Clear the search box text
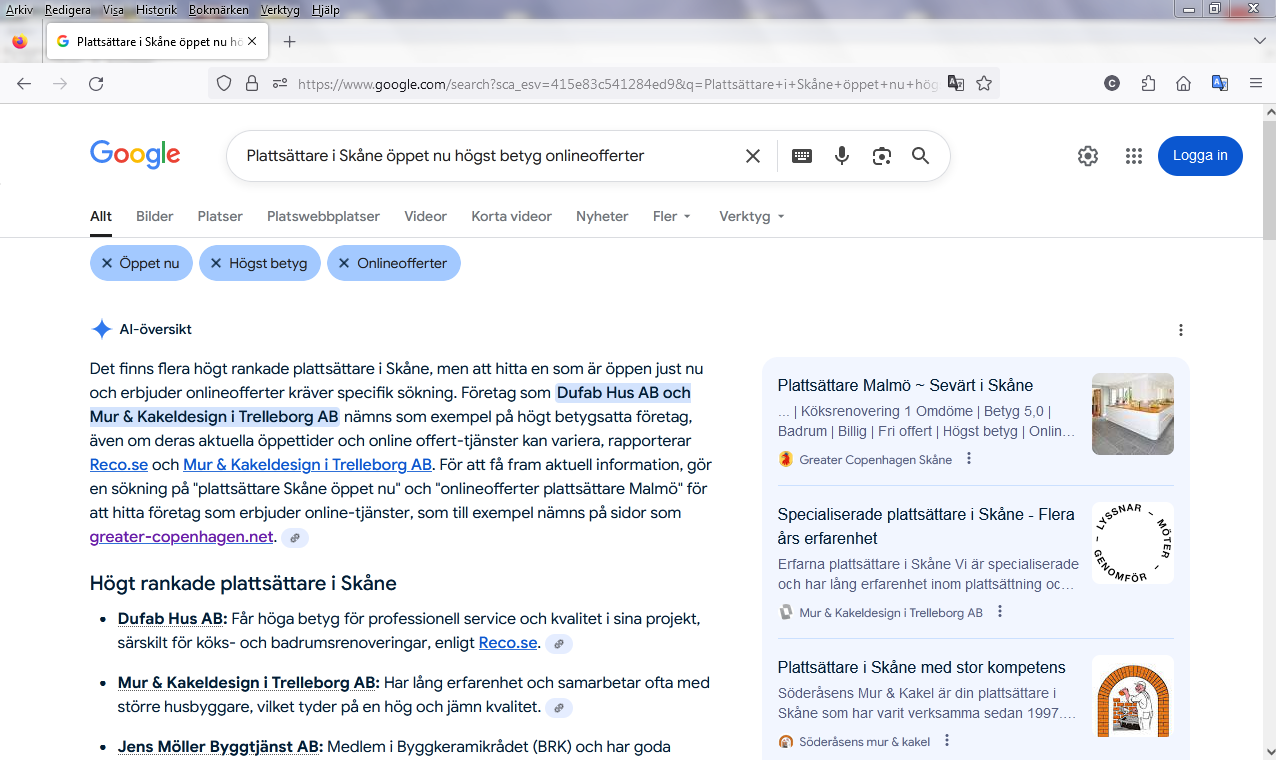Image resolution: width=1276 pixels, height=760 pixels. (x=753, y=156)
